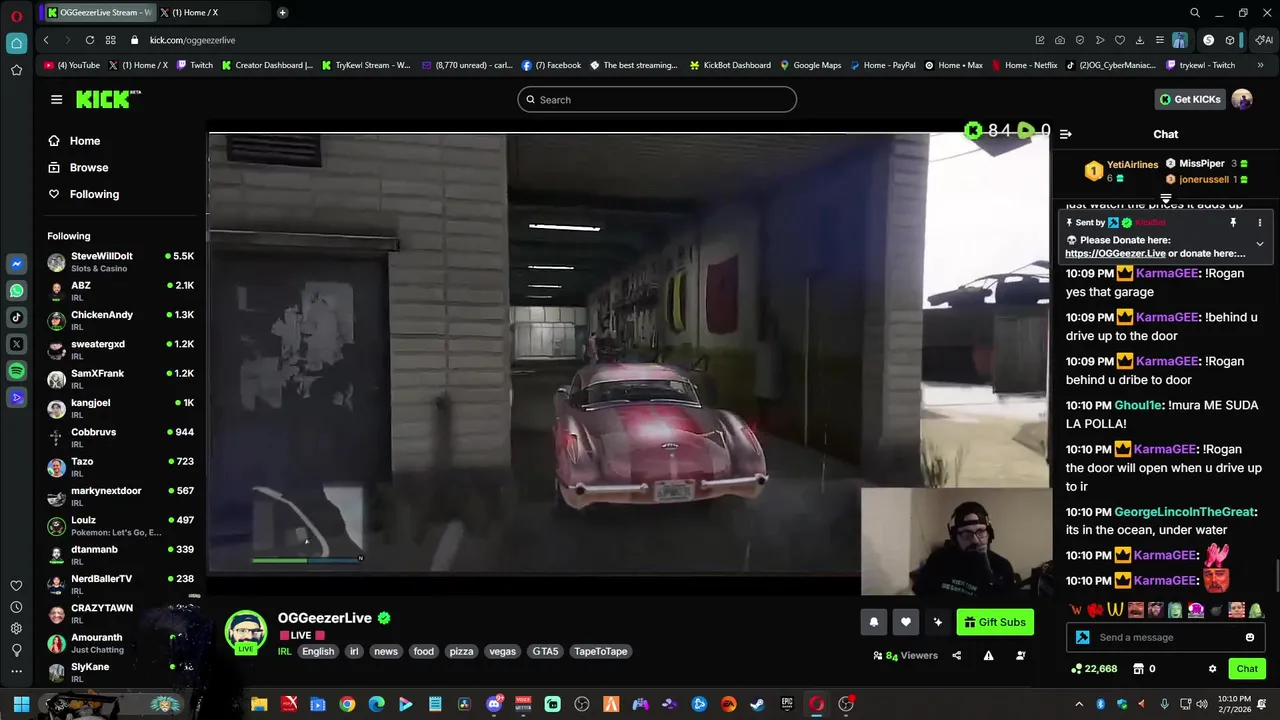Click the browser address bar URL

coord(192,40)
